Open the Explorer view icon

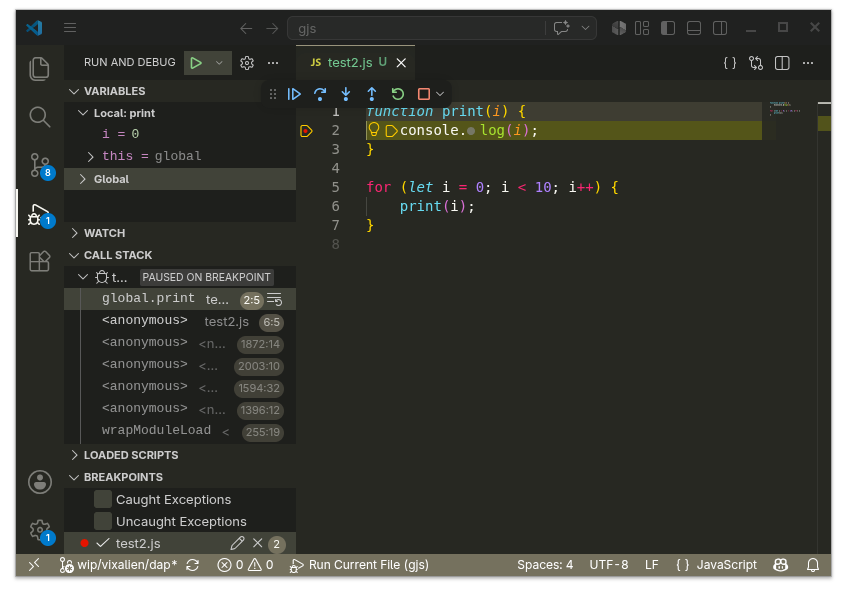click(39, 69)
